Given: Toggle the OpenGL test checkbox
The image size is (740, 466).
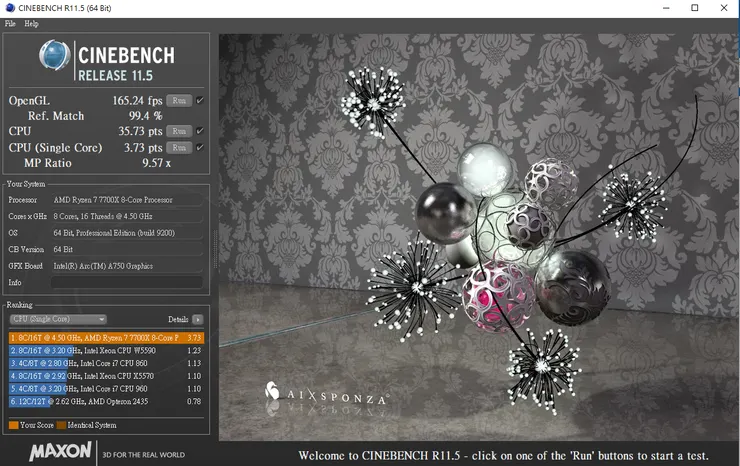Looking at the screenshot, I should click(x=200, y=100).
